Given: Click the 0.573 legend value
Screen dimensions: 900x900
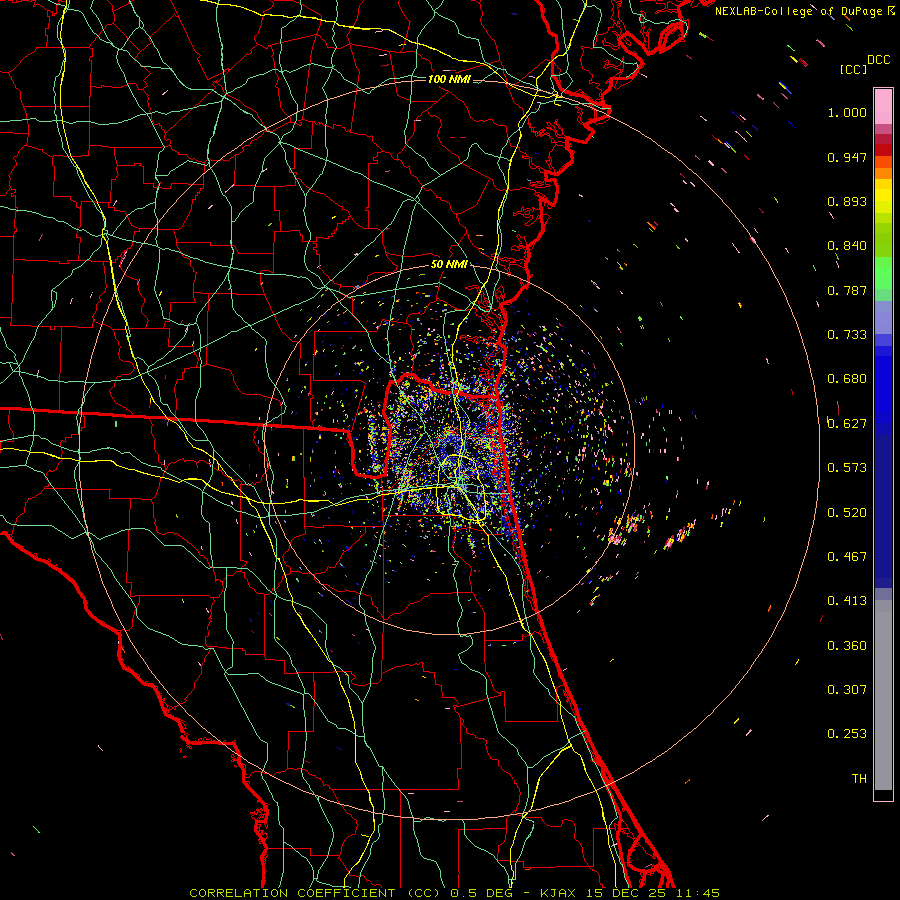Looking at the screenshot, I should coord(847,468).
